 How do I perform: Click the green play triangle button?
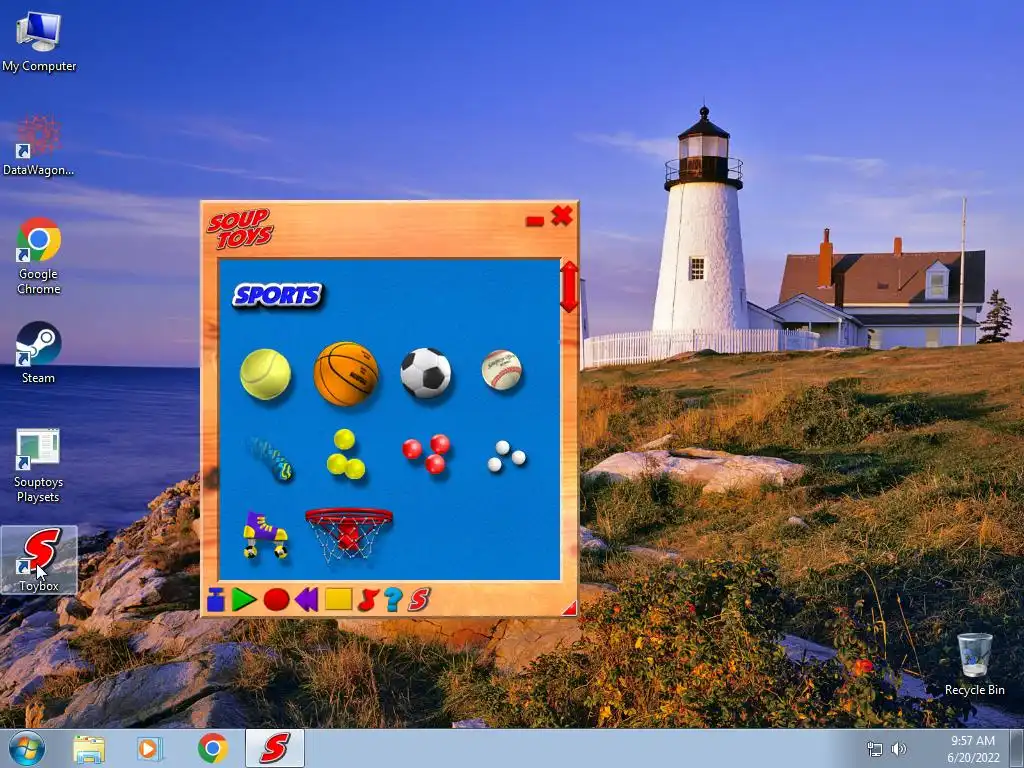244,600
